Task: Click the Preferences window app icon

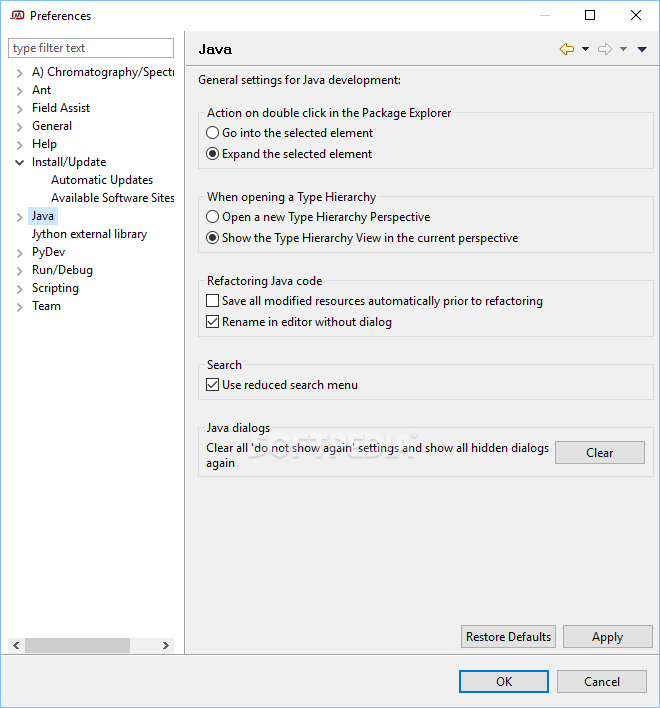Action: pos(17,15)
